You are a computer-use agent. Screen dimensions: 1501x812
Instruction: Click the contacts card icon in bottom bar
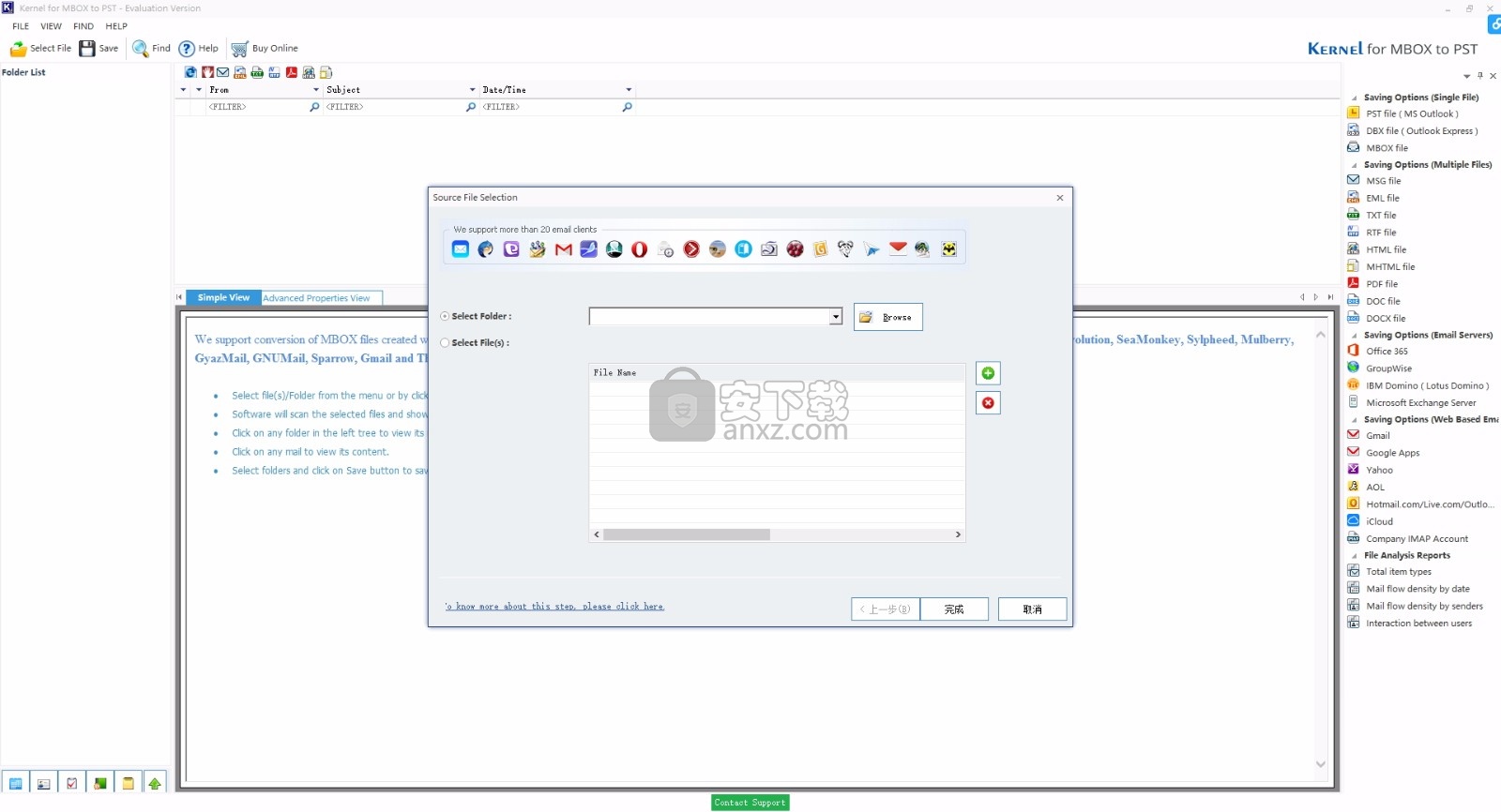[43, 783]
